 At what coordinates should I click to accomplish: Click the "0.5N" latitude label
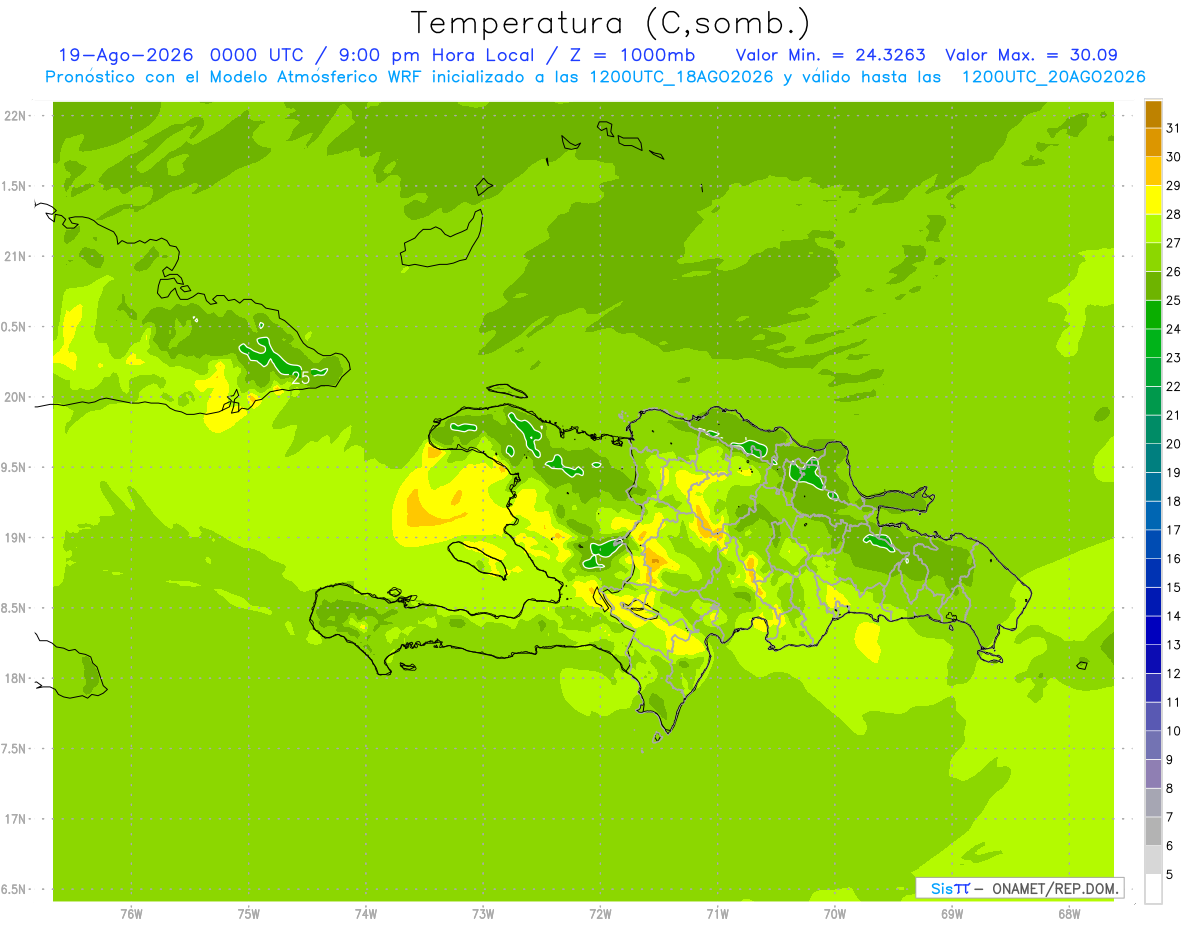pos(15,327)
